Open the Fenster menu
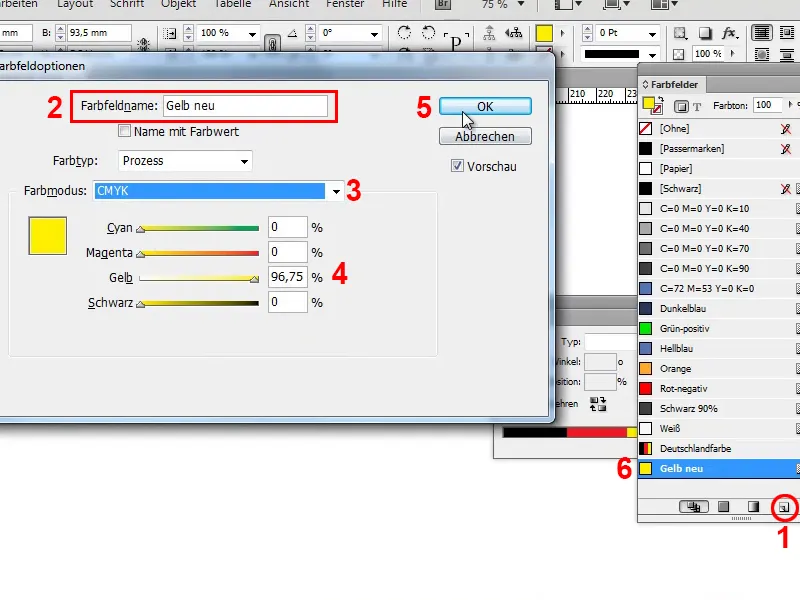The image size is (800, 600). tap(345, 4)
